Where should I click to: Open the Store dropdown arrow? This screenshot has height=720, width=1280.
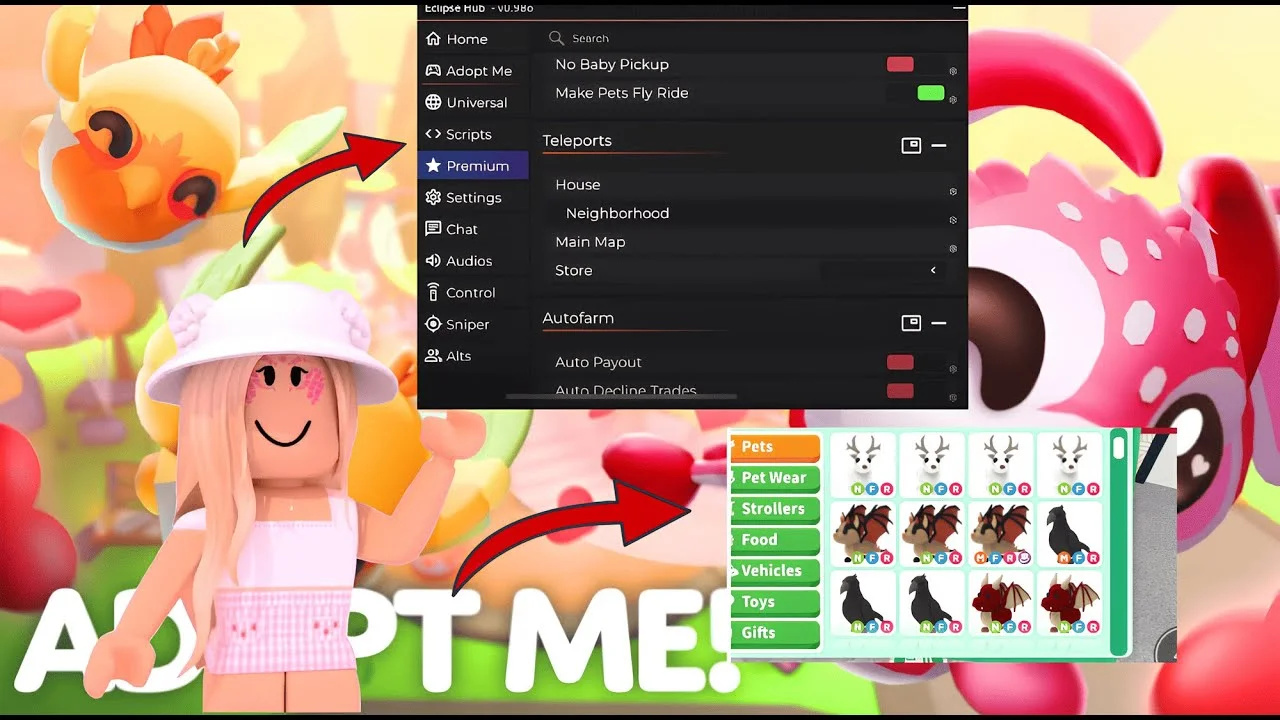click(933, 271)
